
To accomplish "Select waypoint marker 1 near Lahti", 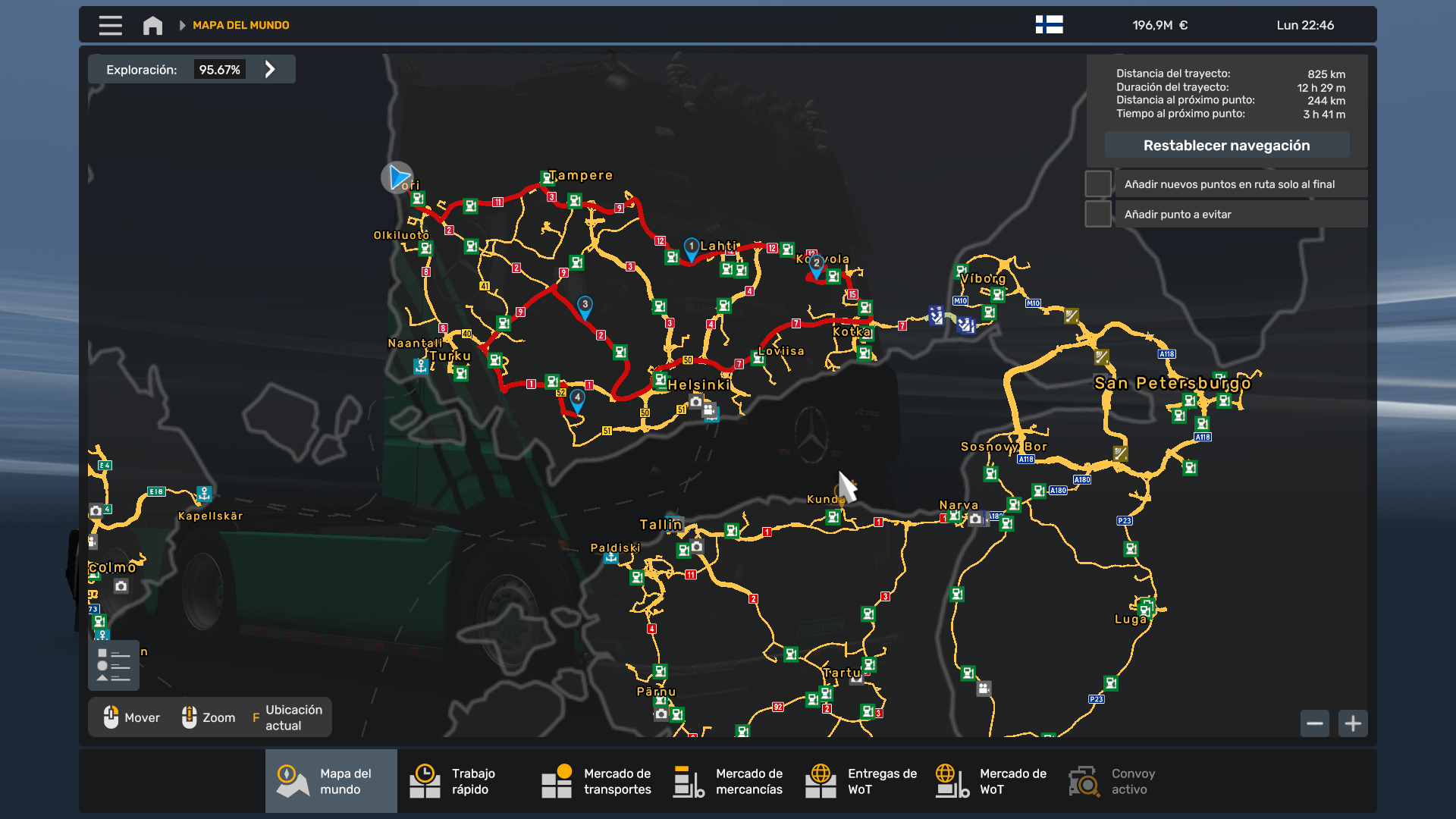I will click(x=691, y=247).
